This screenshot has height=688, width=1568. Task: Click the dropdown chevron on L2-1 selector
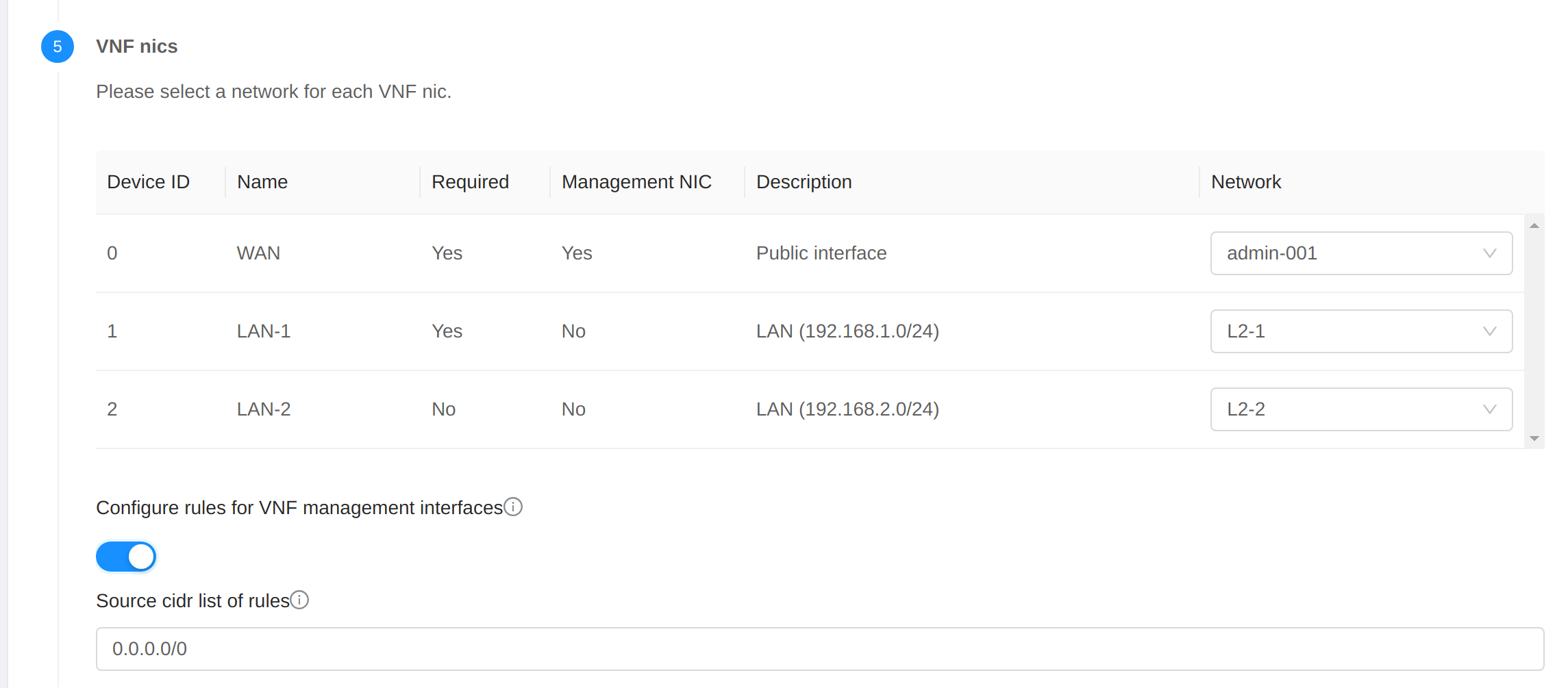click(x=1489, y=331)
